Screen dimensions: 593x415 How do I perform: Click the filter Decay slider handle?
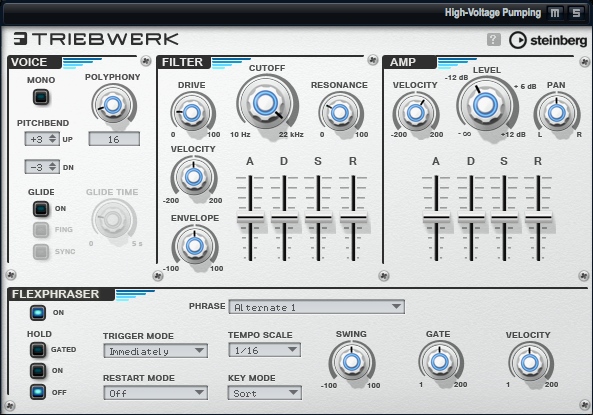click(284, 218)
